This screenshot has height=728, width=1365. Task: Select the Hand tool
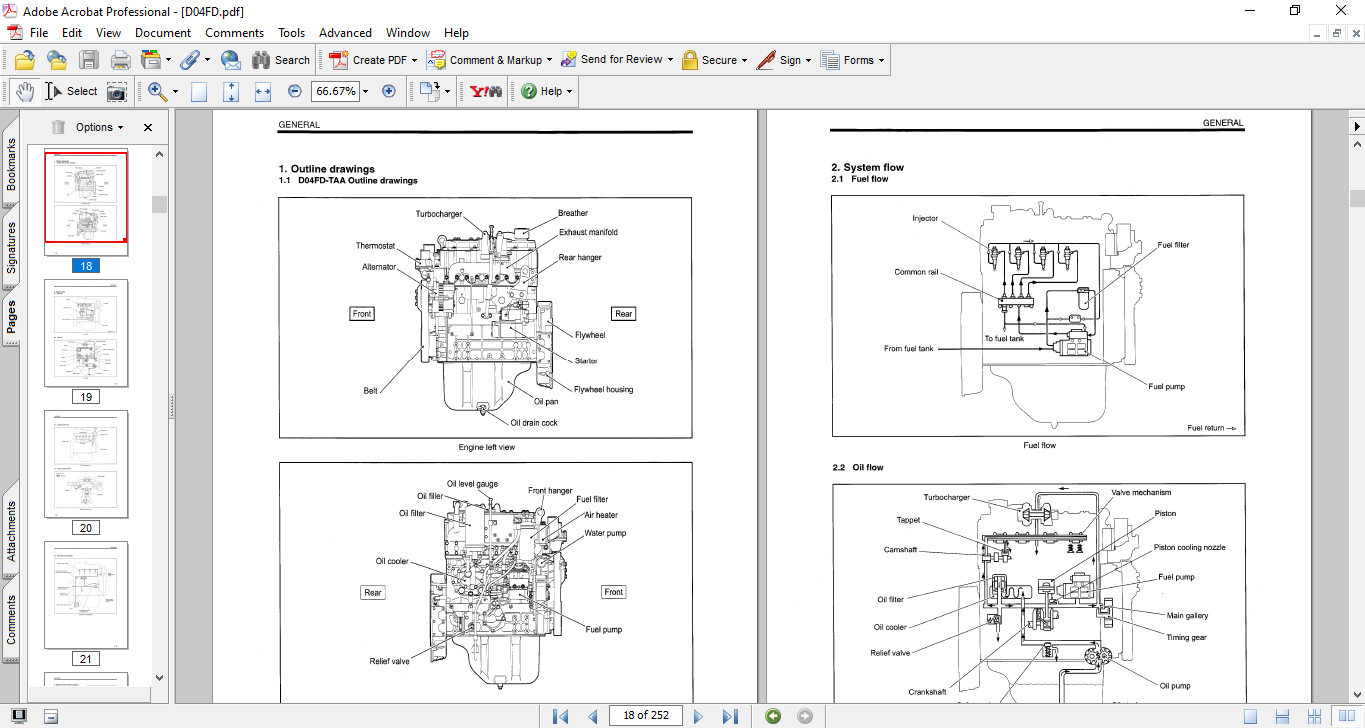click(x=24, y=91)
